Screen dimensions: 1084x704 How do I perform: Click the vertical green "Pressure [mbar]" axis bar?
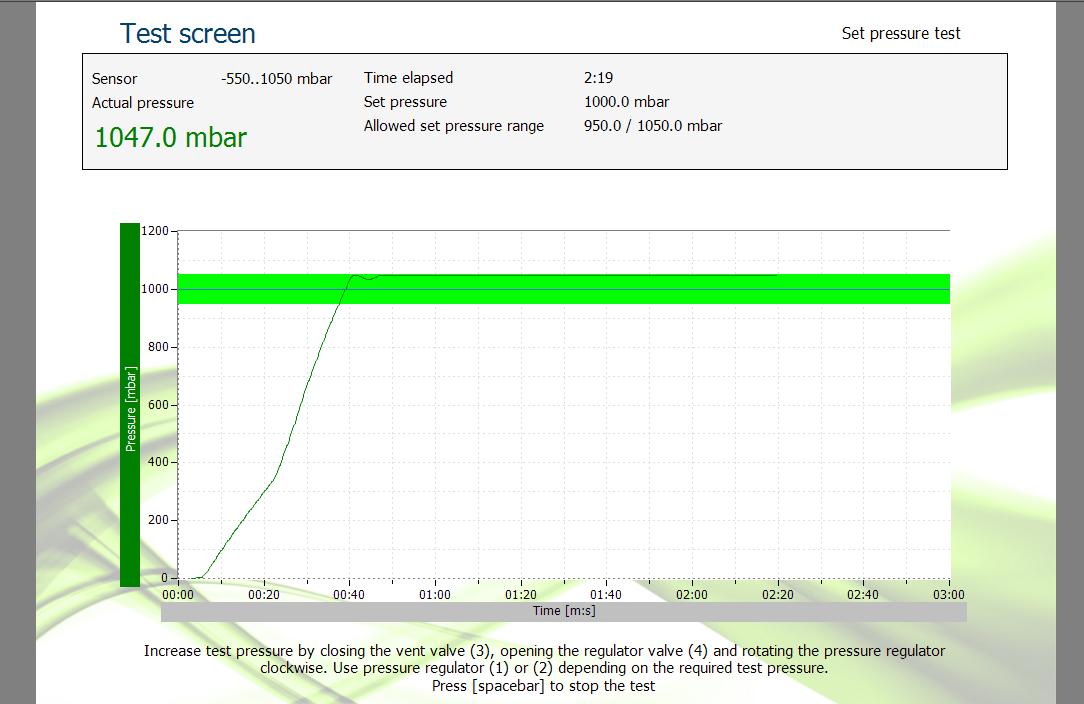130,405
